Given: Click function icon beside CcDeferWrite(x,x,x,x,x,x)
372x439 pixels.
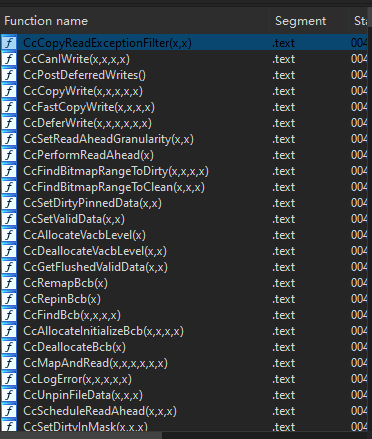Looking at the screenshot, I should pyautogui.click(x=9, y=123).
